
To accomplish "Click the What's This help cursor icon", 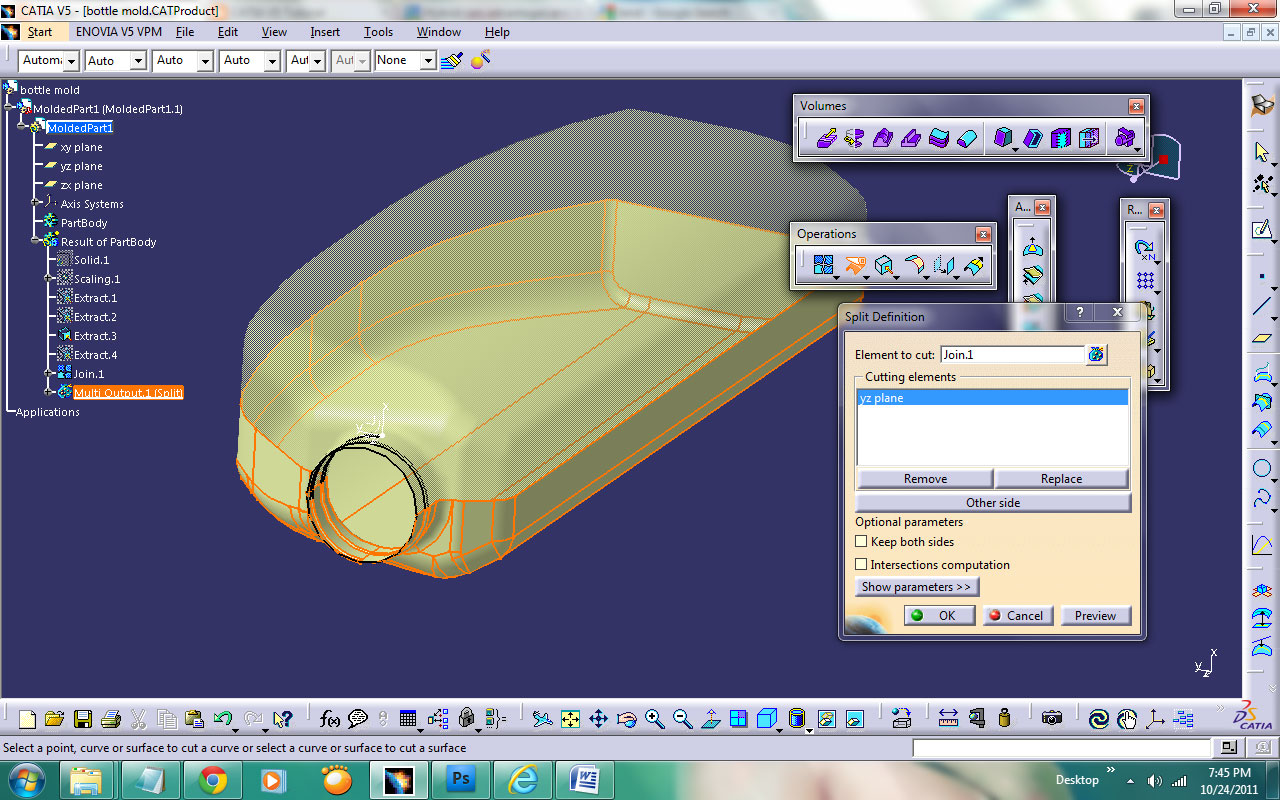I will tap(283, 718).
